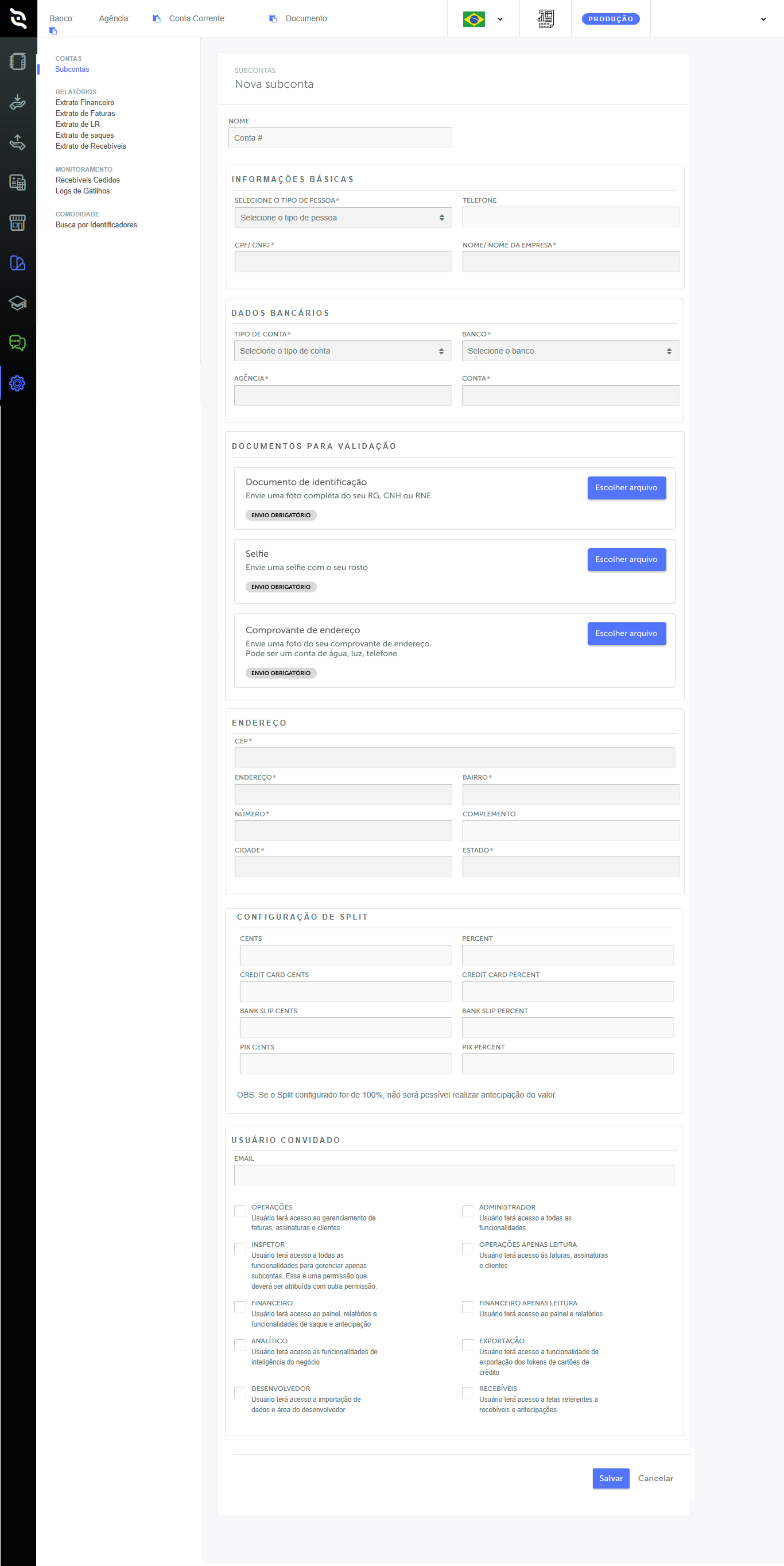Expand the language chevron beside the flag

[500, 20]
